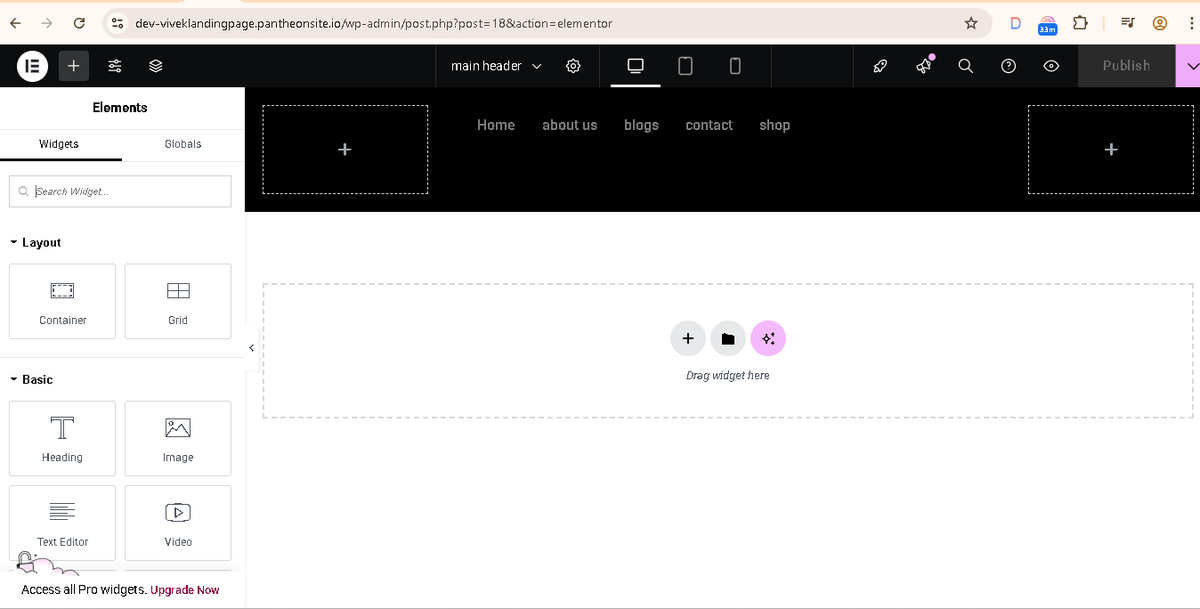The height and width of the screenshot is (609, 1200).
Task: Open the Help question mark icon
Action: (x=1009, y=66)
